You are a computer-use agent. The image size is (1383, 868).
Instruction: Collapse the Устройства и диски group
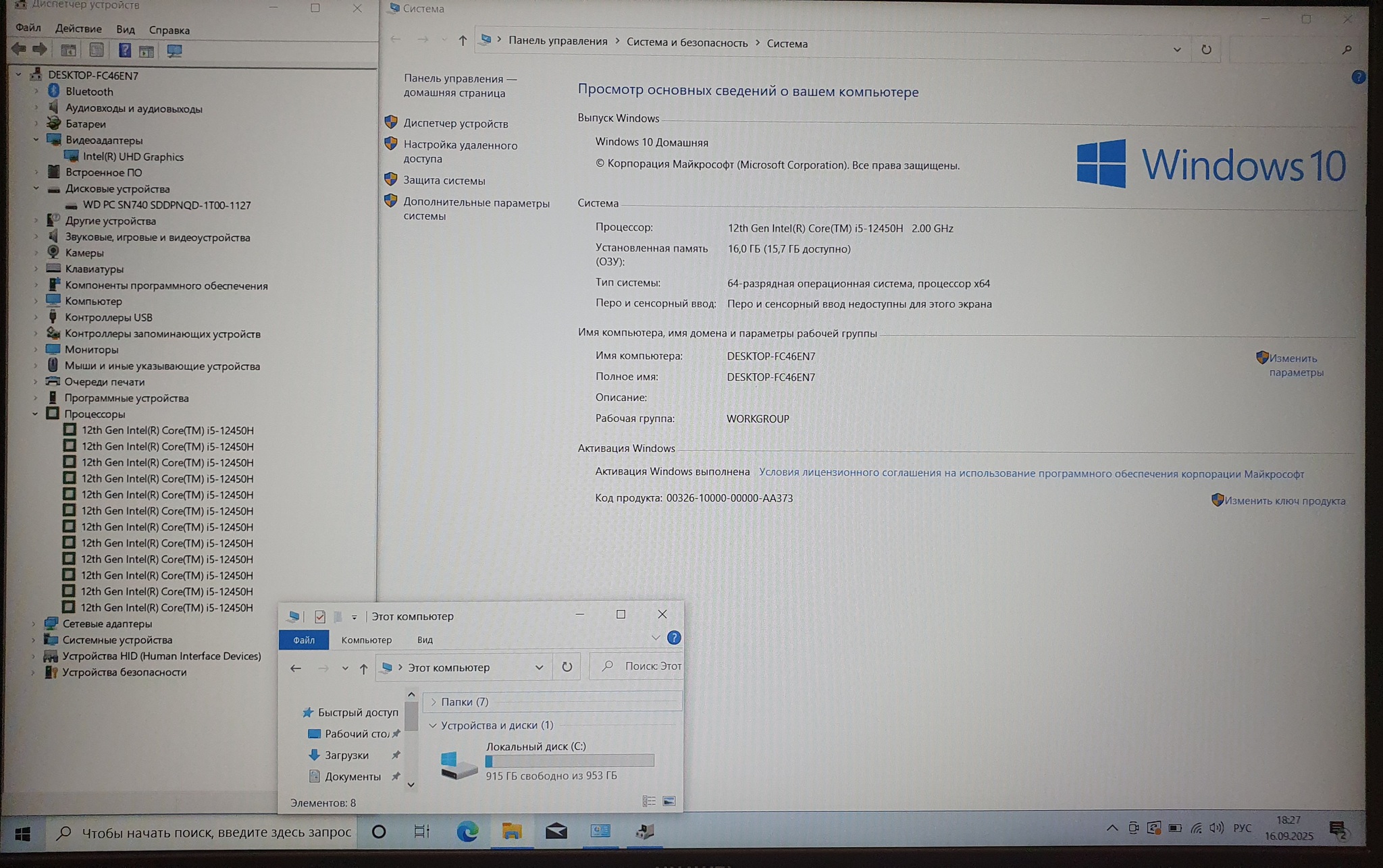[433, 725]
